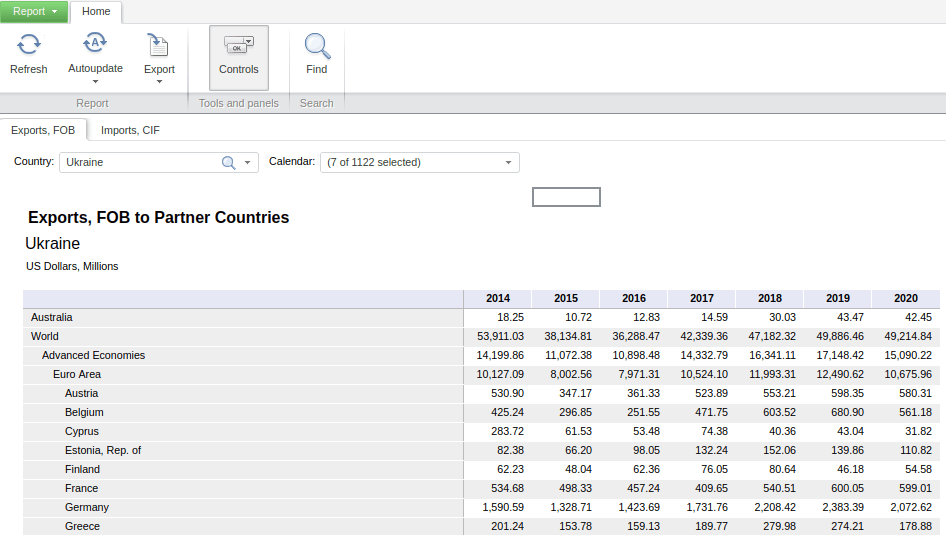The width and height of the screenshot is (946, 535).
Task: Click the Refresh icon
Action: pyautogui.click(x=29, y=44)
